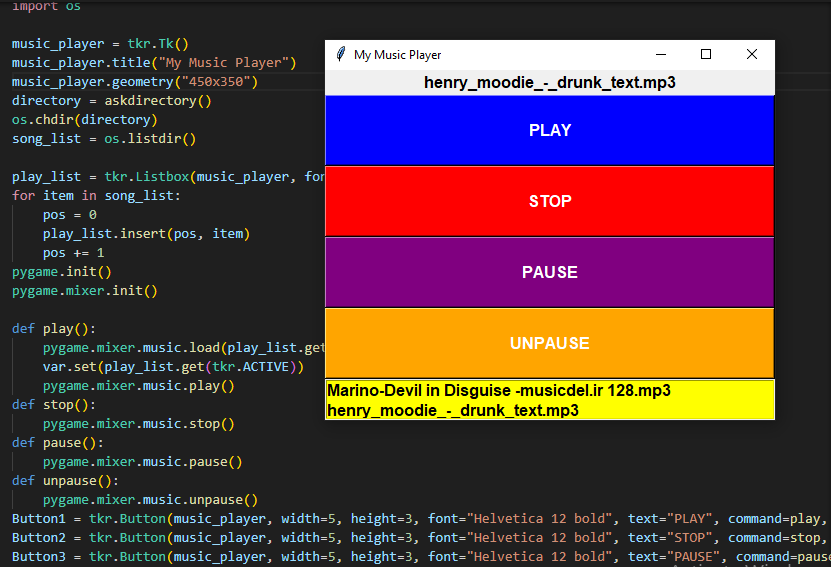Click the pygame.mixer.music.pause() line
The width and height of the screenshot is (831, 567).
pyautogui.click(x=143, y=462)
